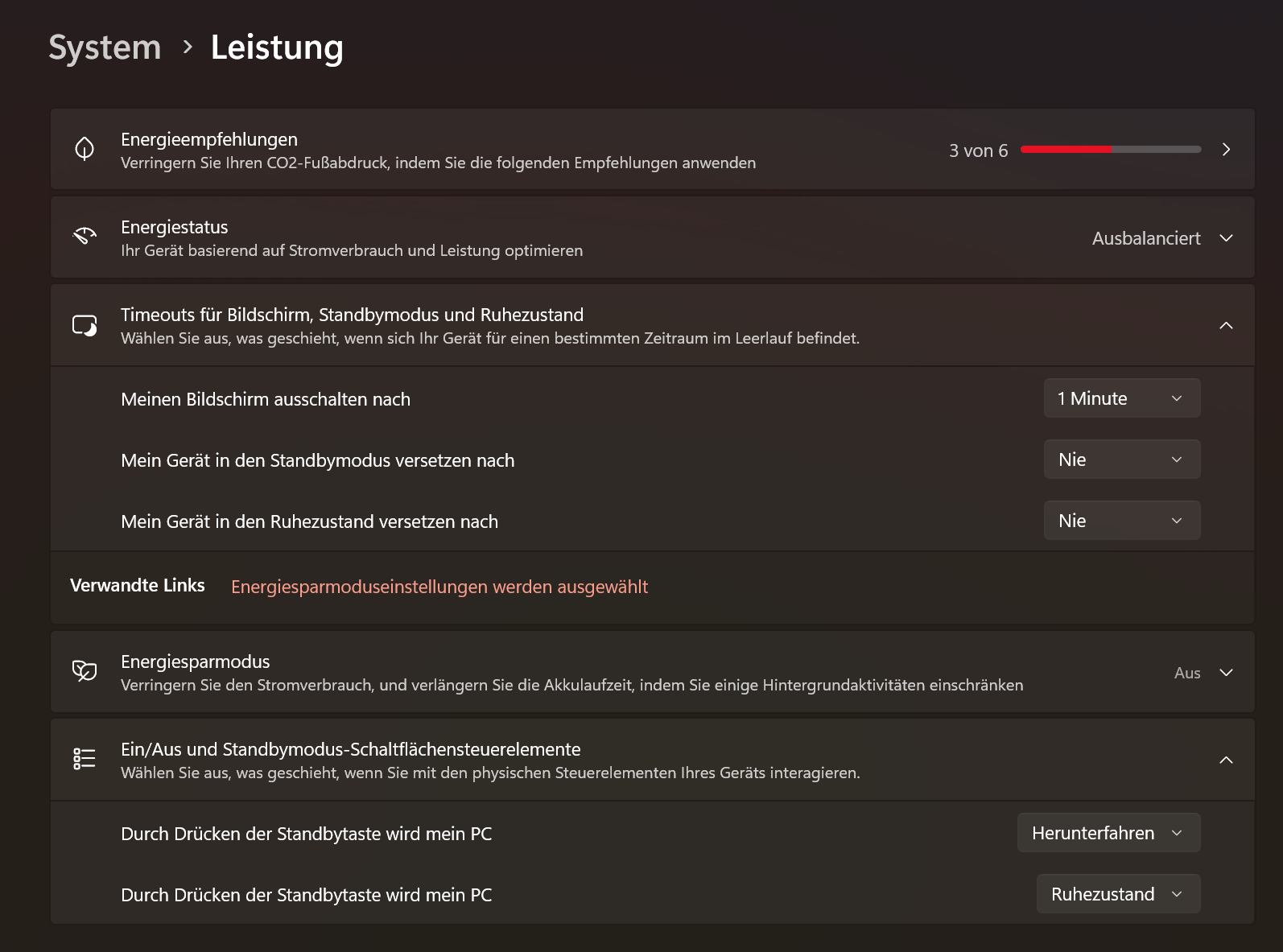The width and height of the screenshot is (1283, 952).
Task: Click the Ein/Aus Schaltflächensteuerelemente list icon
Action: point(85,759)
